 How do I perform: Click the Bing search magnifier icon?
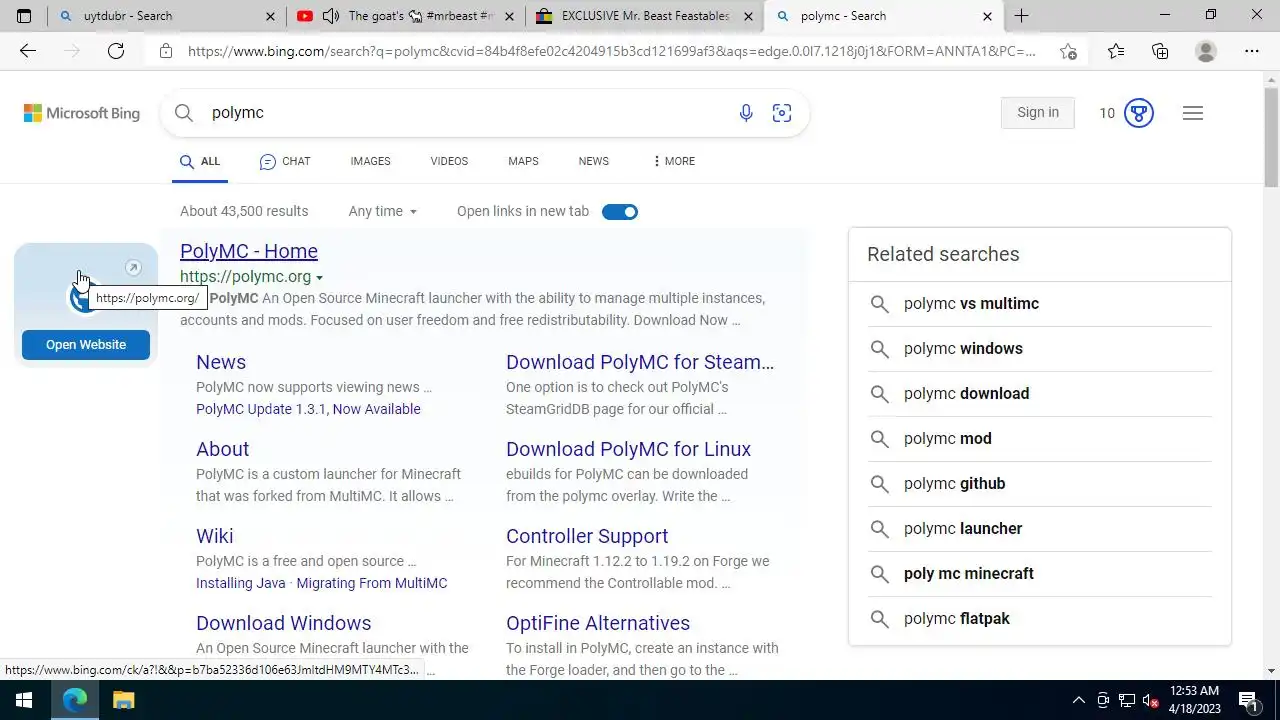tap(184, 113)
